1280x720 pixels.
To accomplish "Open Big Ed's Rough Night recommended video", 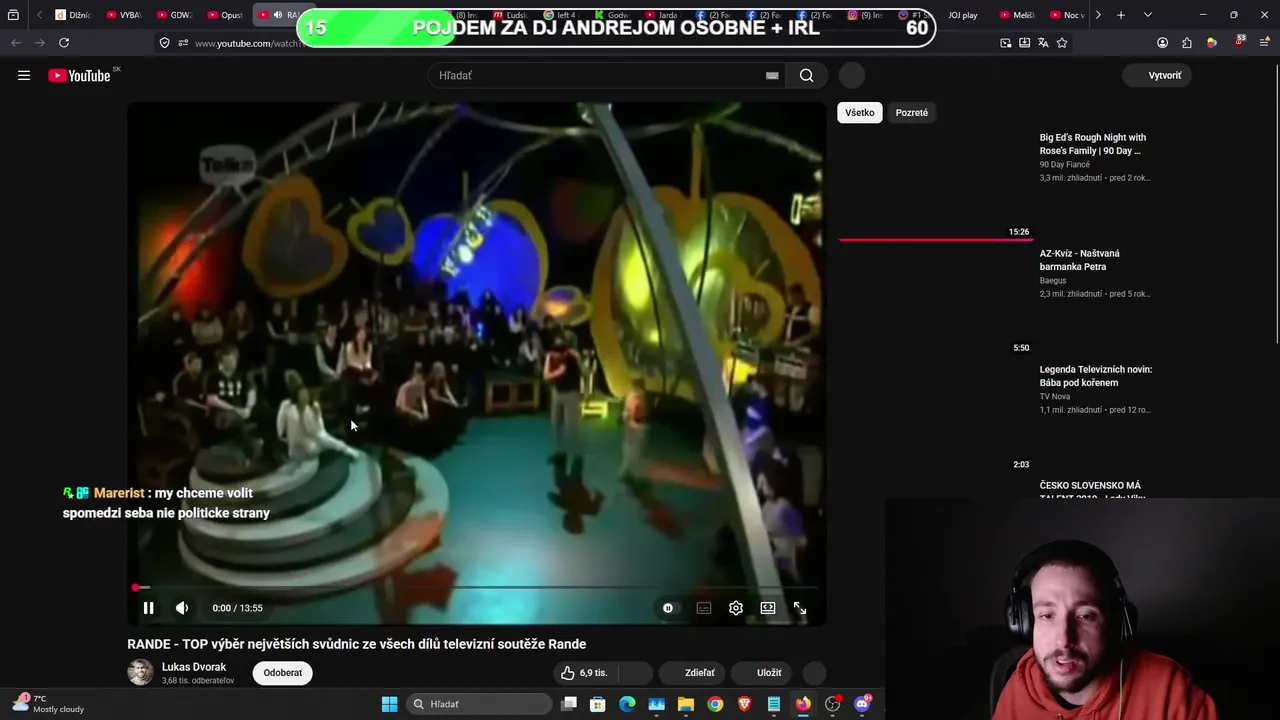I will pos(1094,144).
